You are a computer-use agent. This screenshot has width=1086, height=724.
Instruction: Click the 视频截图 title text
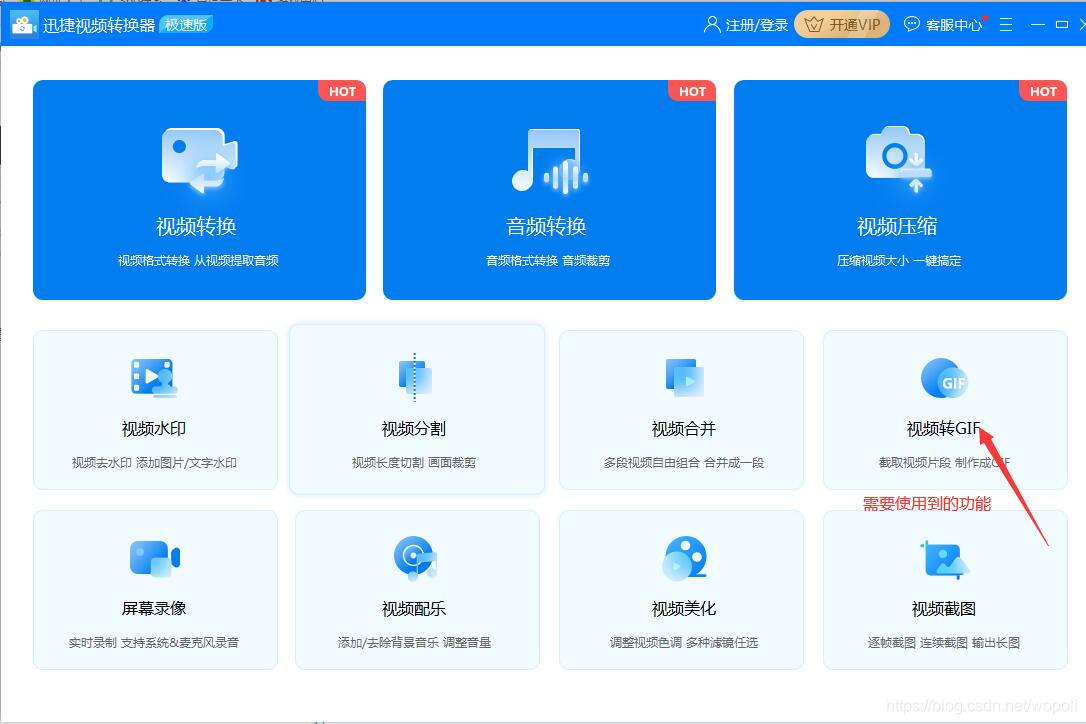pyautogui.click(x=943, y=608)
